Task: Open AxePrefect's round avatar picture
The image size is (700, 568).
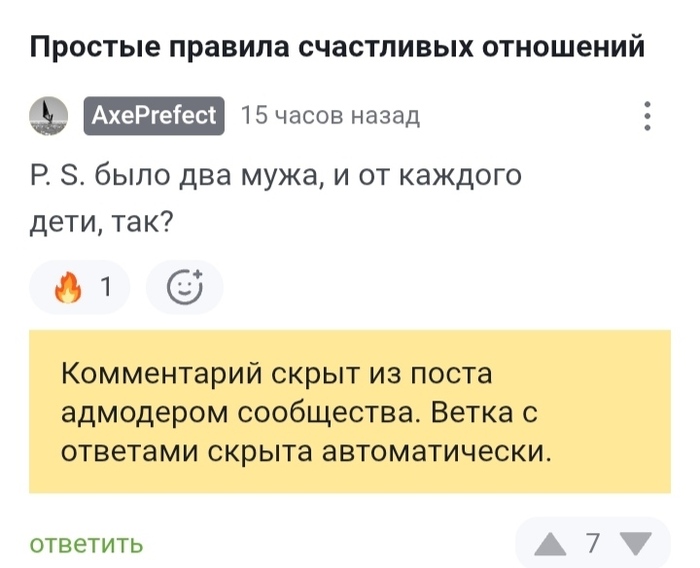Action: pos(48,116)
